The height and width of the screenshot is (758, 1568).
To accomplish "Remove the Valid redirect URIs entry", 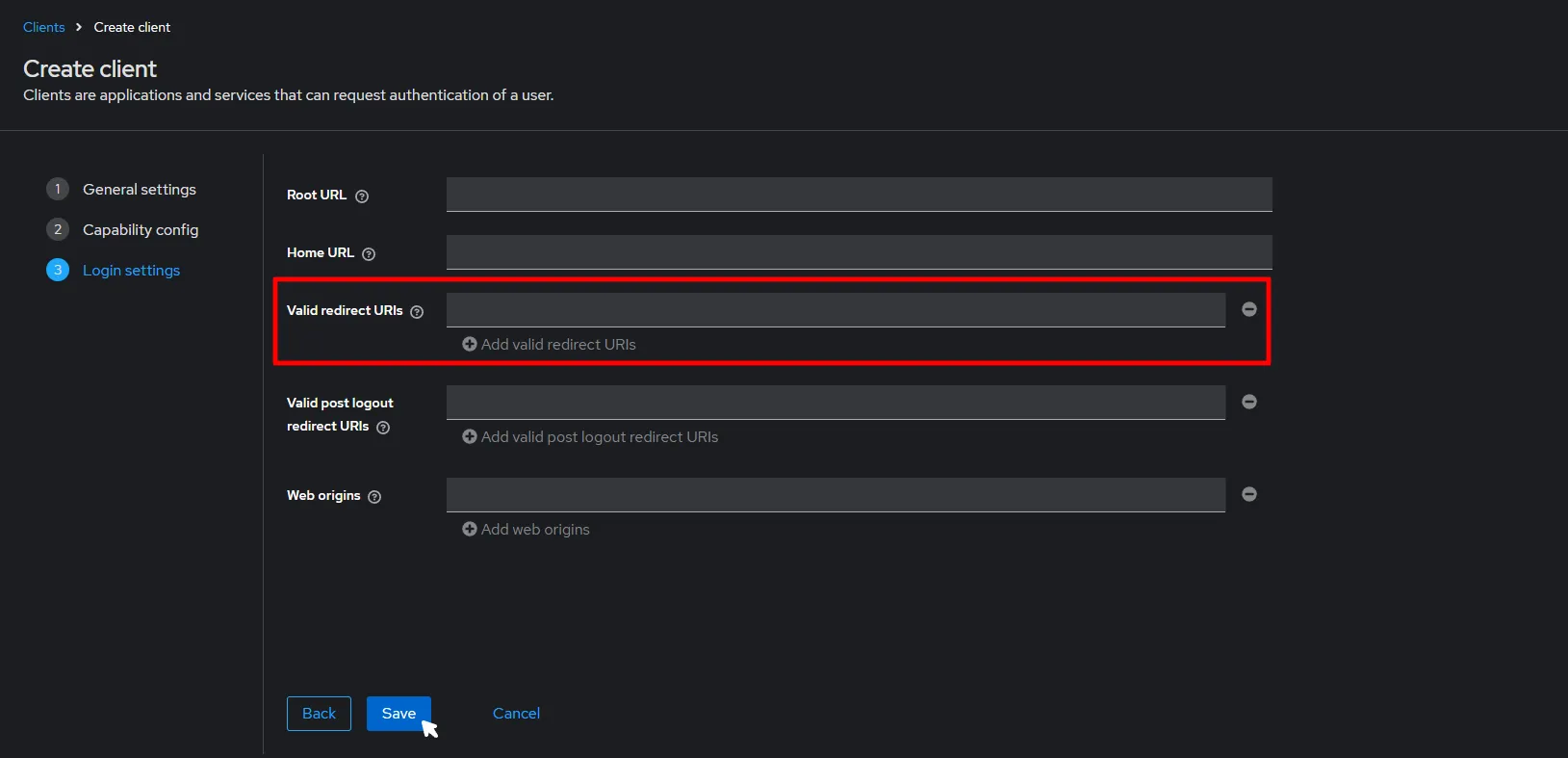I will (1248, 309).
